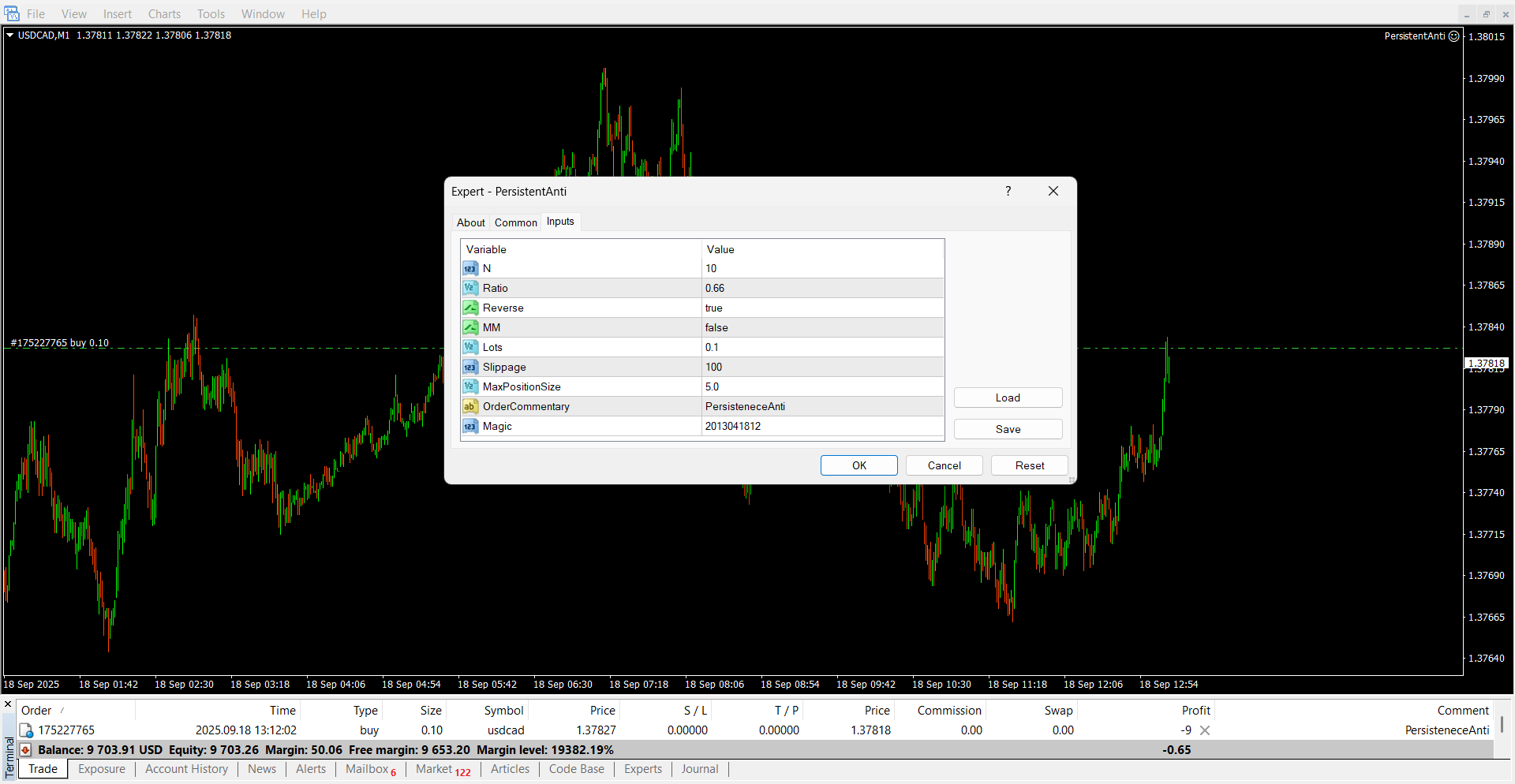Sort by the Order column header
Viewport: 1515px width, 784px height.
(36, 711)
